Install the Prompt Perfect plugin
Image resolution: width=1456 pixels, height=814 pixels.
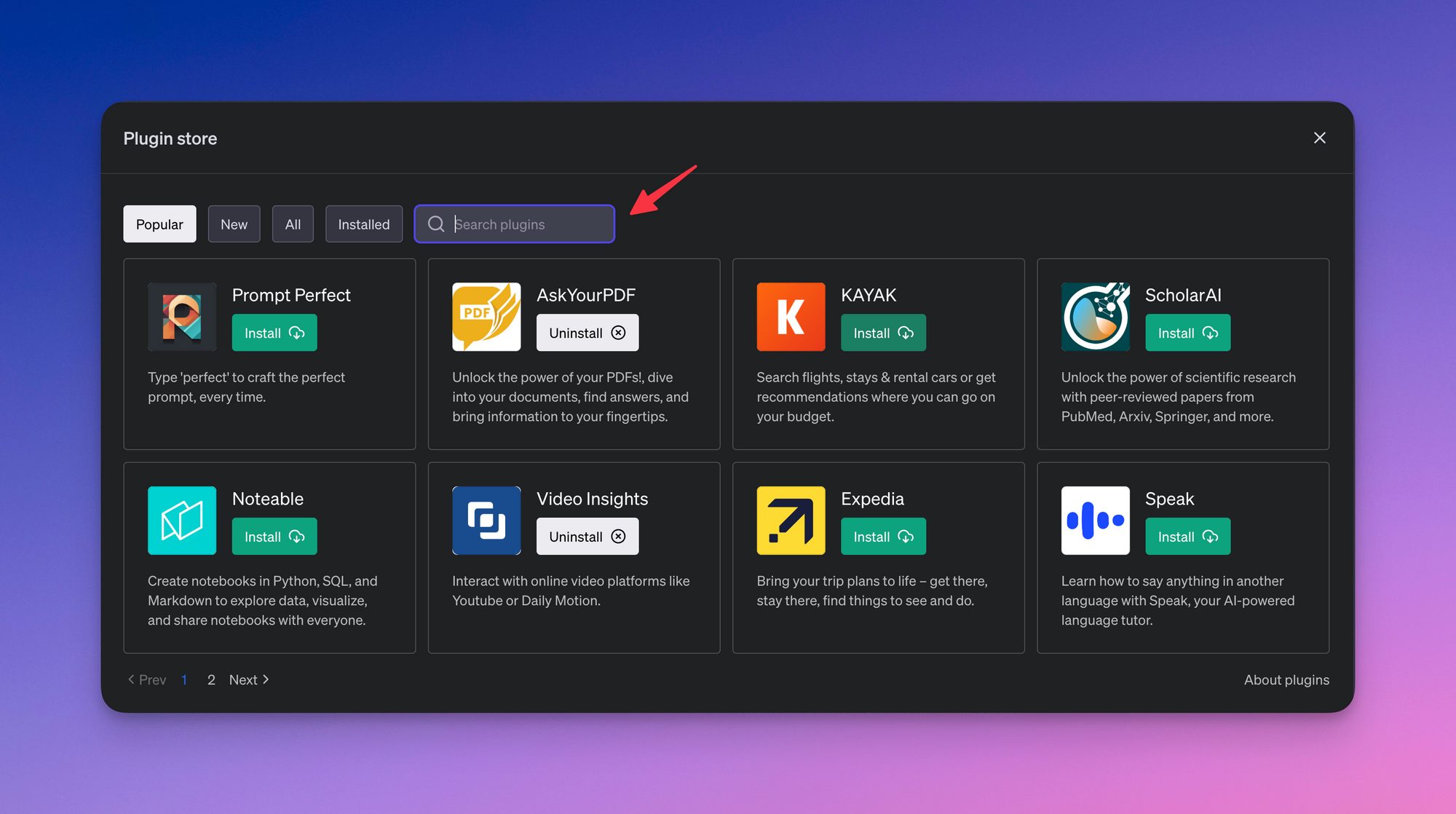pyautogui.click(x=274, y=333)
